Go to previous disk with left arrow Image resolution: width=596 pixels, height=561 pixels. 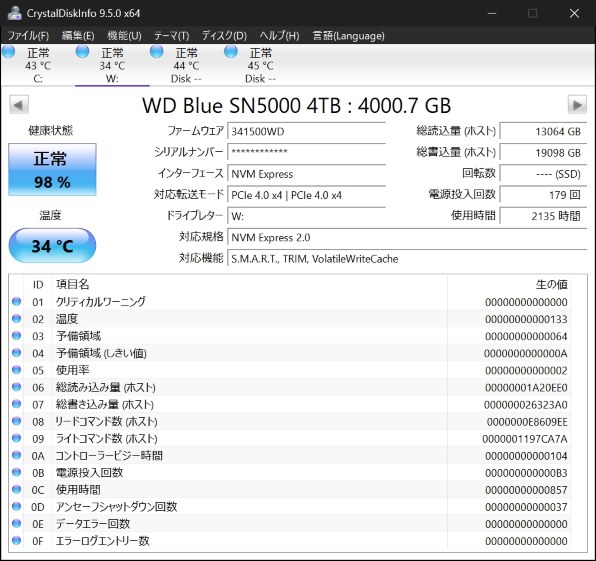(19, 105)
